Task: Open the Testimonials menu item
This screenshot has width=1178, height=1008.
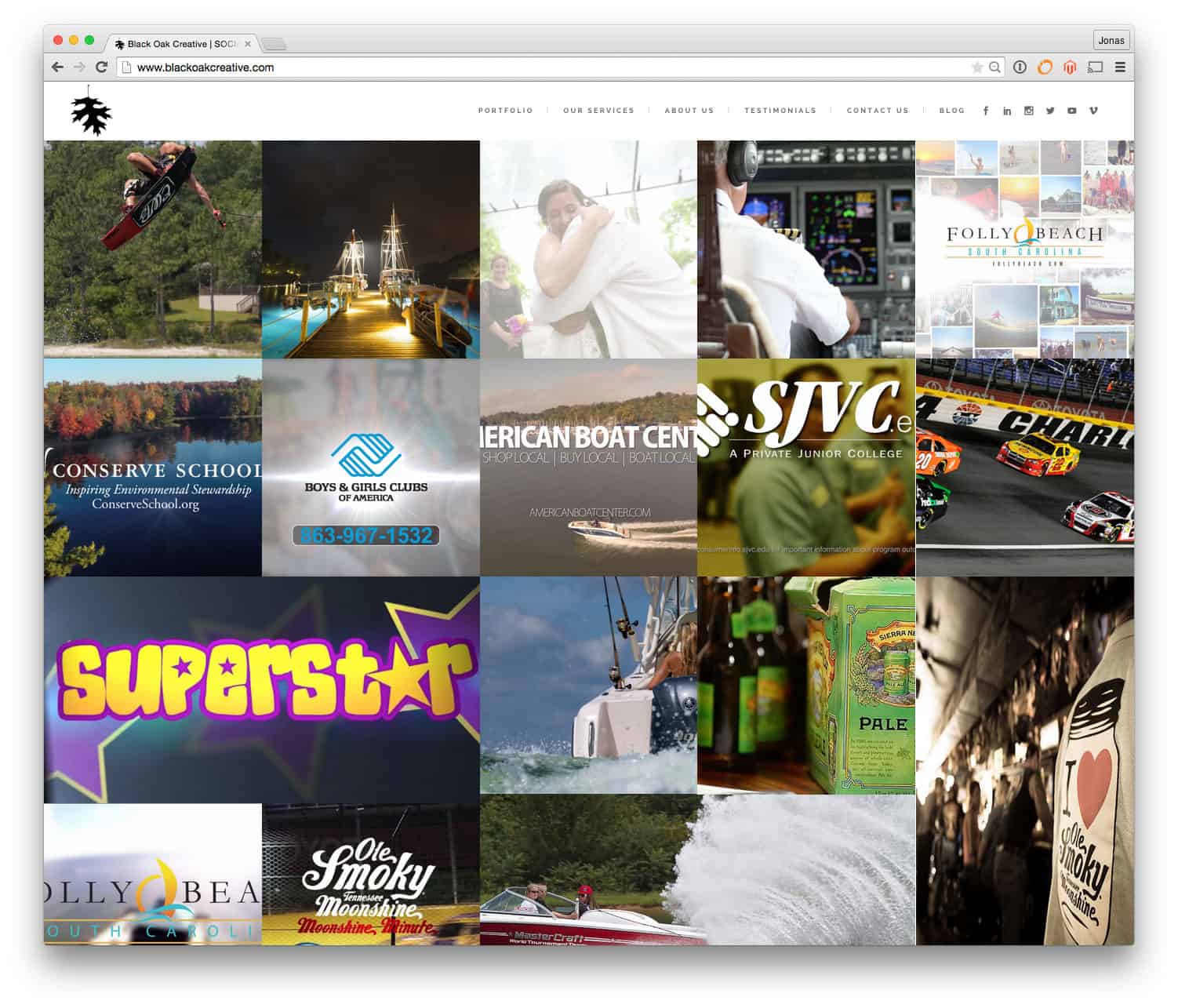Action: [x=780, y=111]
